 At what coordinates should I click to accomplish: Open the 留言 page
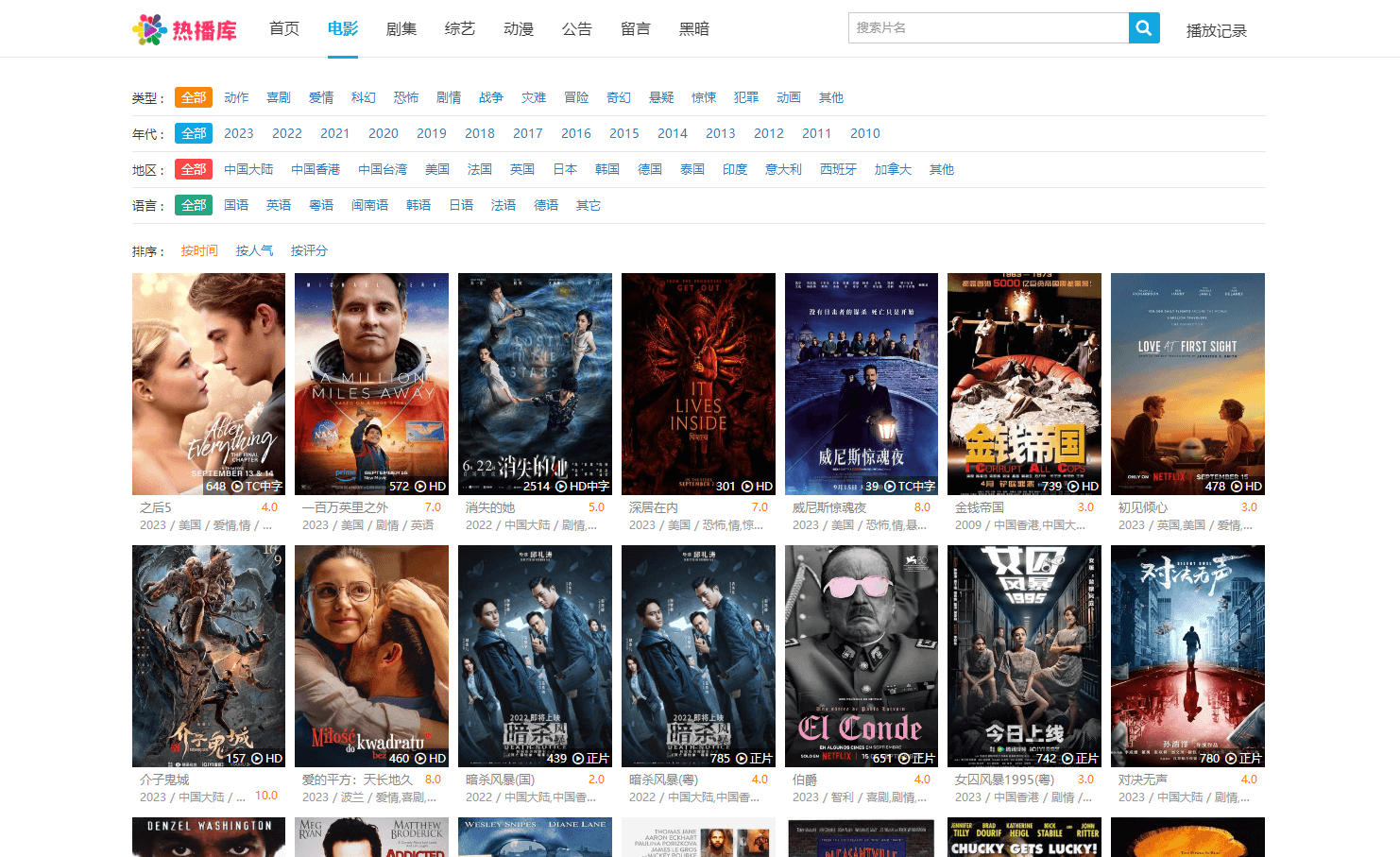pos(636,28)
